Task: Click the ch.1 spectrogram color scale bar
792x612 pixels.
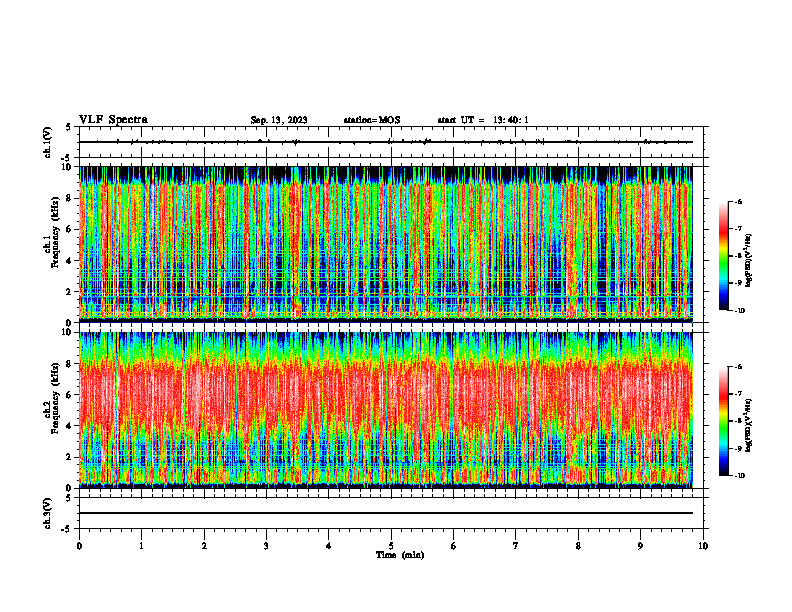Action: click(x=724, y=256)
